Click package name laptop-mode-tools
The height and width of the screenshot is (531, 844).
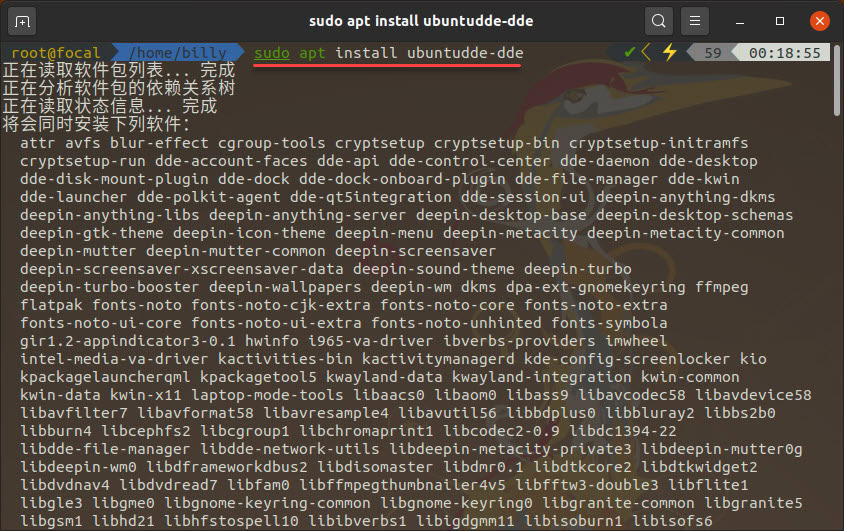pyautogui.click(x=268, y=395)
